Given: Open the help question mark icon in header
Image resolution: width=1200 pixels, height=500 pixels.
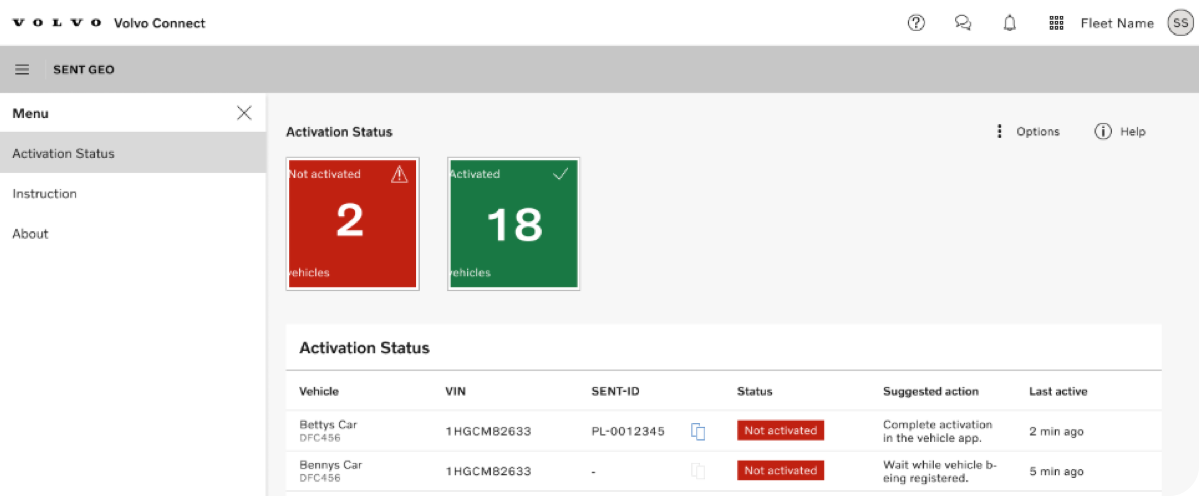Looking at the screenshot, I should tap(916, 23).
